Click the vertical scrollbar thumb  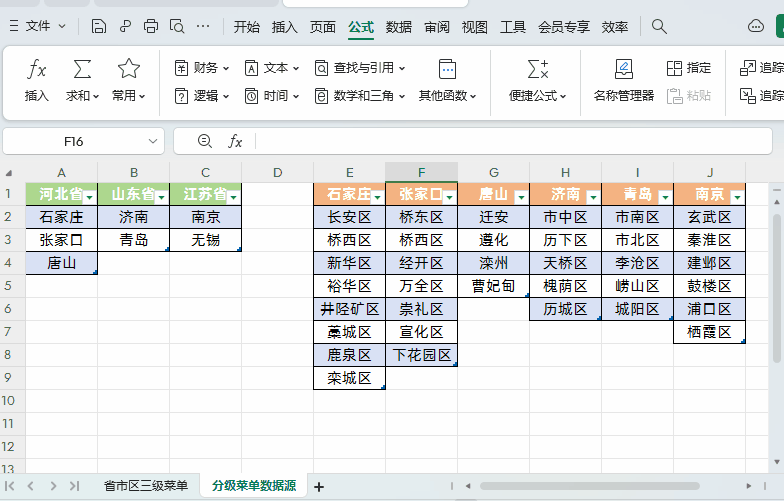(776, 288)
